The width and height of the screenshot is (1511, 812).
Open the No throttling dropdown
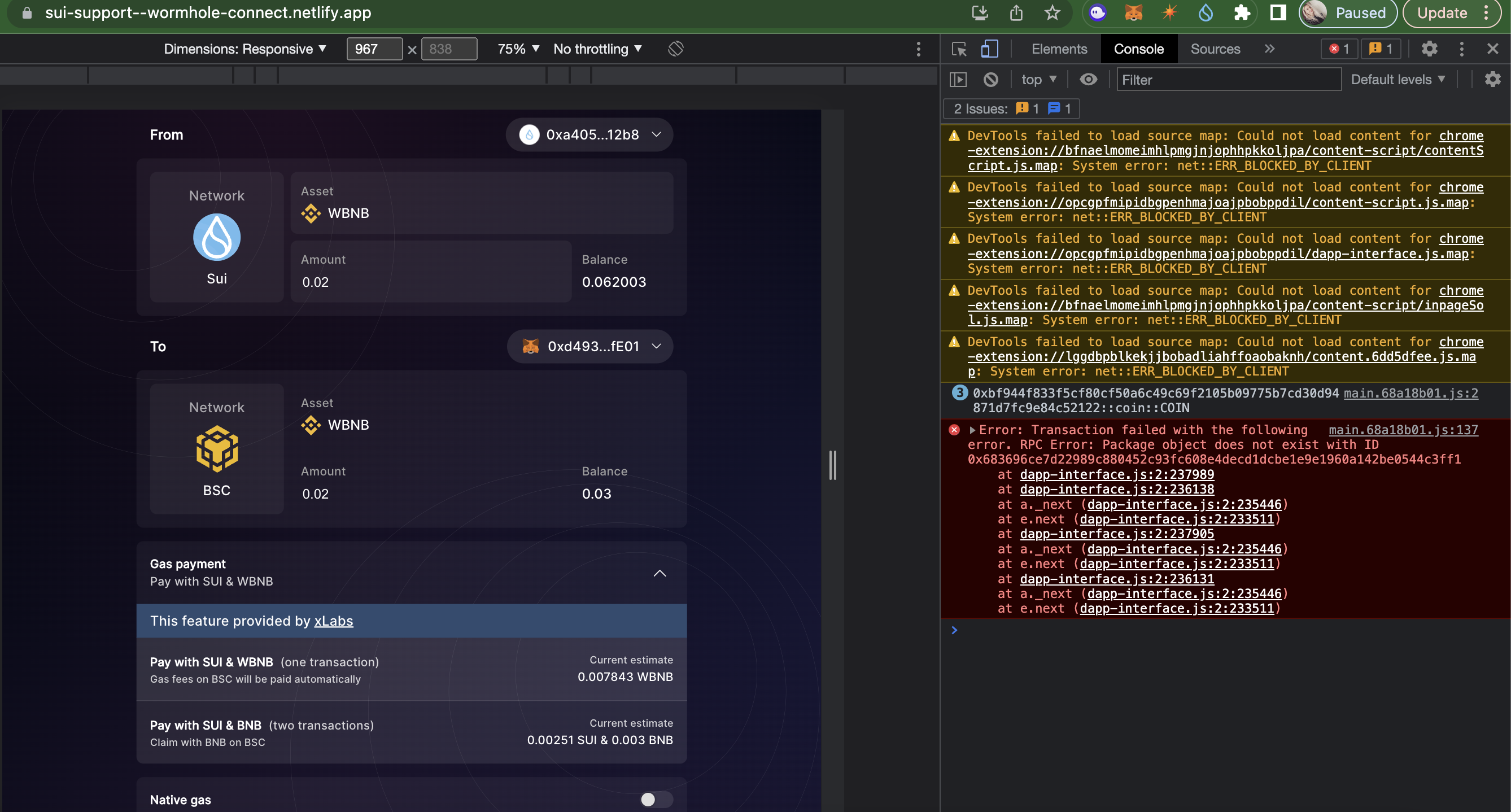coord(598,49)
